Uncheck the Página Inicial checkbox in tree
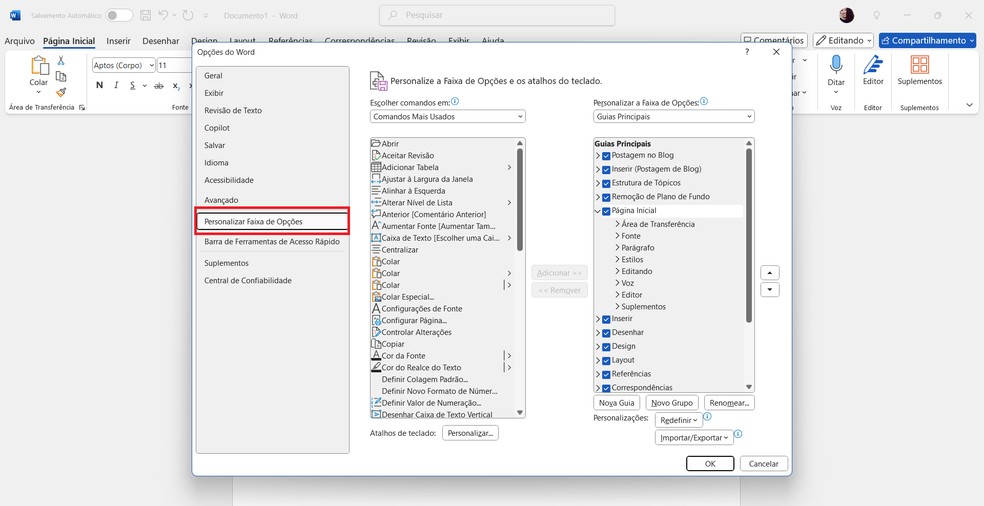The height and width of the screenshot is (506, 984). (x=606, y=212)
